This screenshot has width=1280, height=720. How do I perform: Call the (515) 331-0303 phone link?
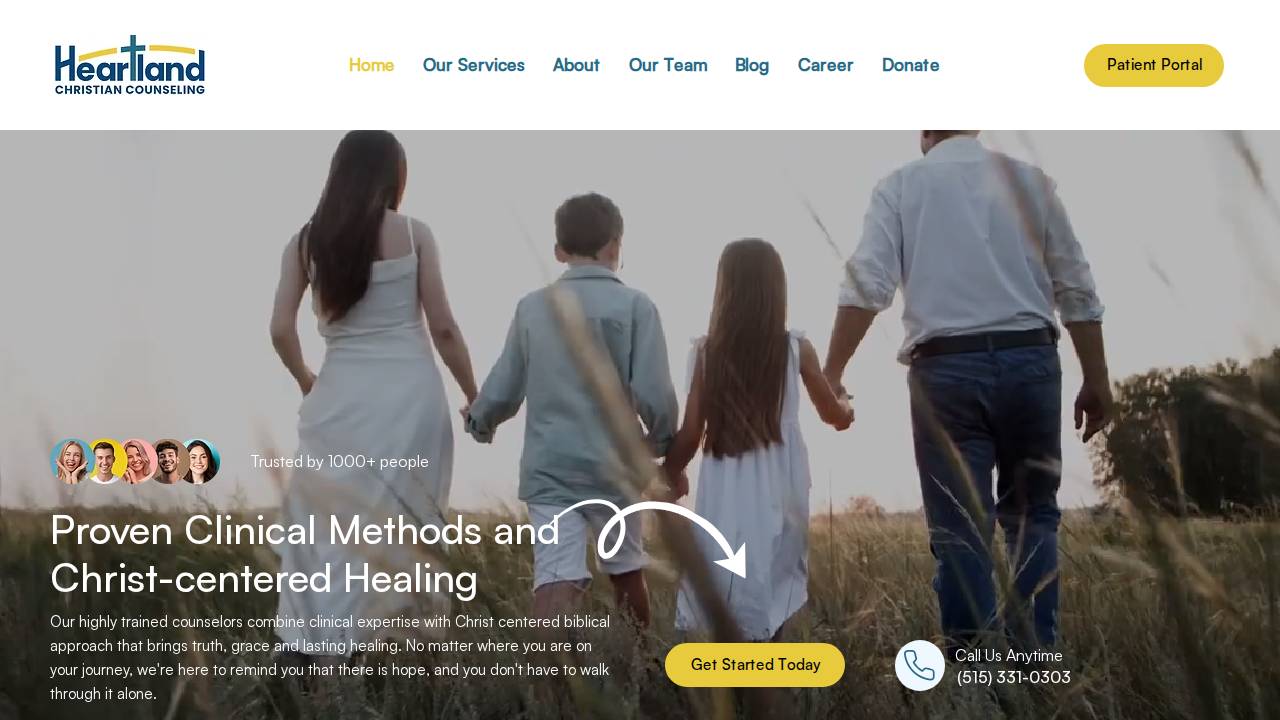(x=1013, y=677)
